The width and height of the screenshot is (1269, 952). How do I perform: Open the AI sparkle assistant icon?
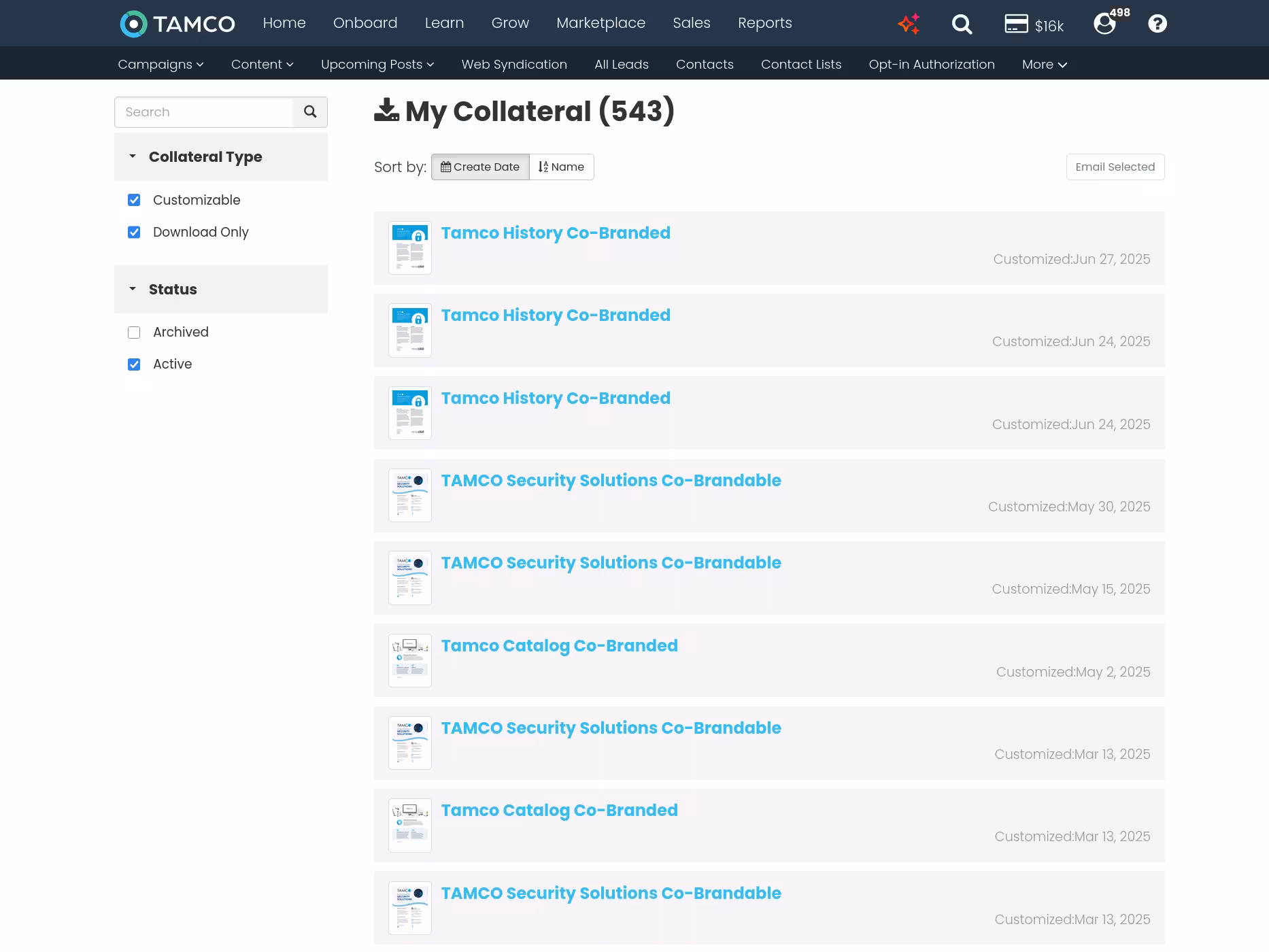coord(909,24)
